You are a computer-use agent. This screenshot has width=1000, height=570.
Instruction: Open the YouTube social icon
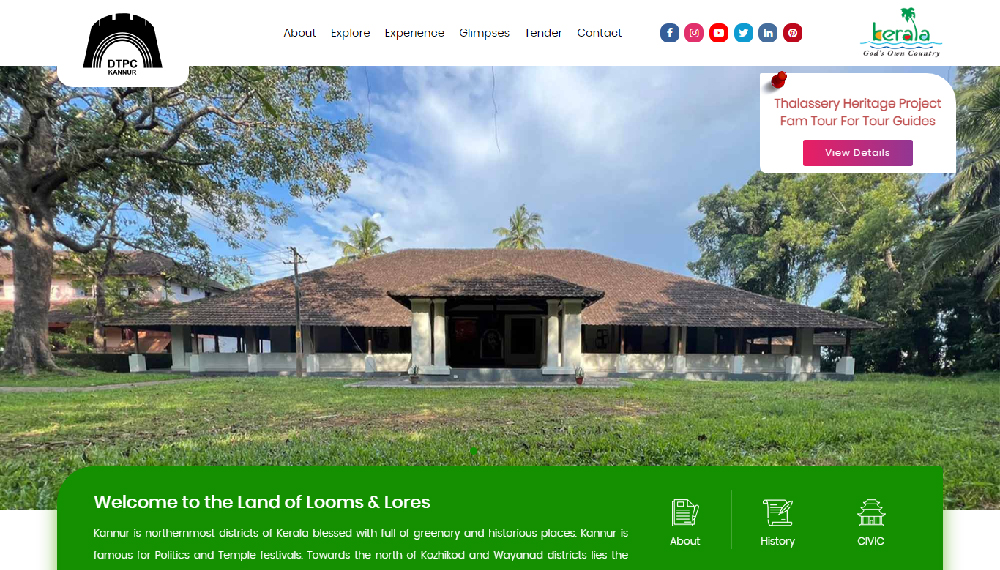click(x=718, y=33)
